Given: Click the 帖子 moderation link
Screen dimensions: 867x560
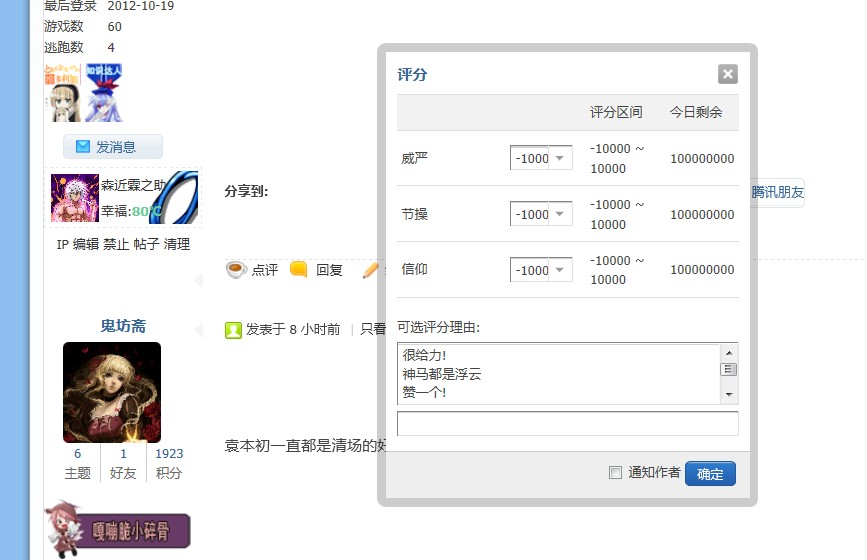Looking at the screenshot, I should (147, 244).
